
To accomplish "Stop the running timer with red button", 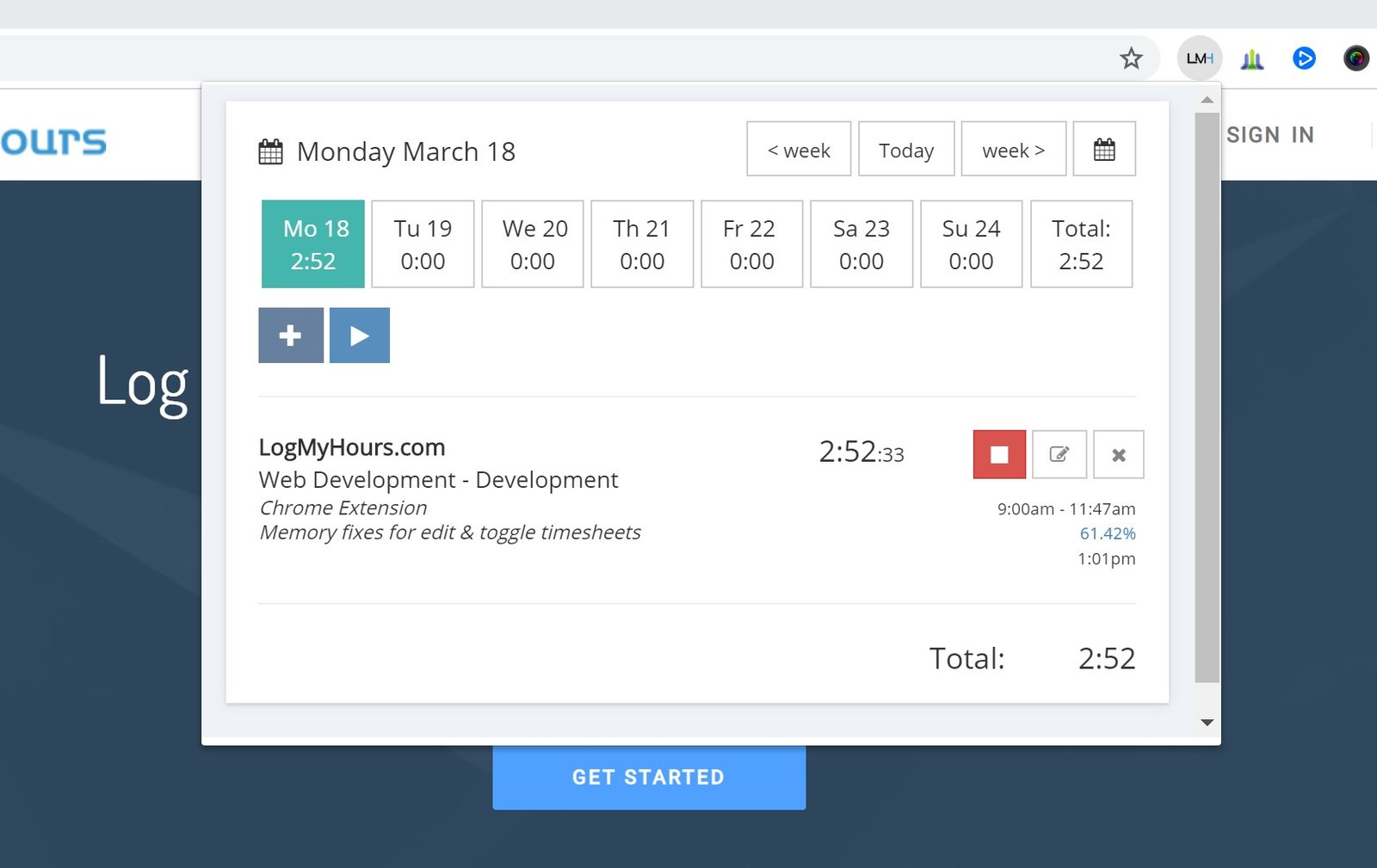I will [999, 454].
